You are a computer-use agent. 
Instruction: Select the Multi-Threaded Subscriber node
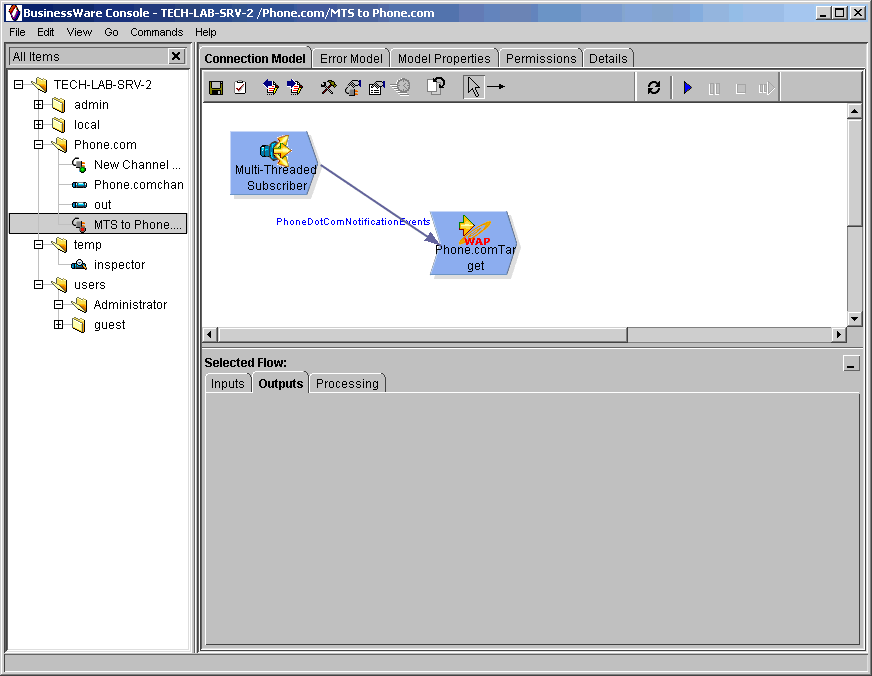point(275,163)
